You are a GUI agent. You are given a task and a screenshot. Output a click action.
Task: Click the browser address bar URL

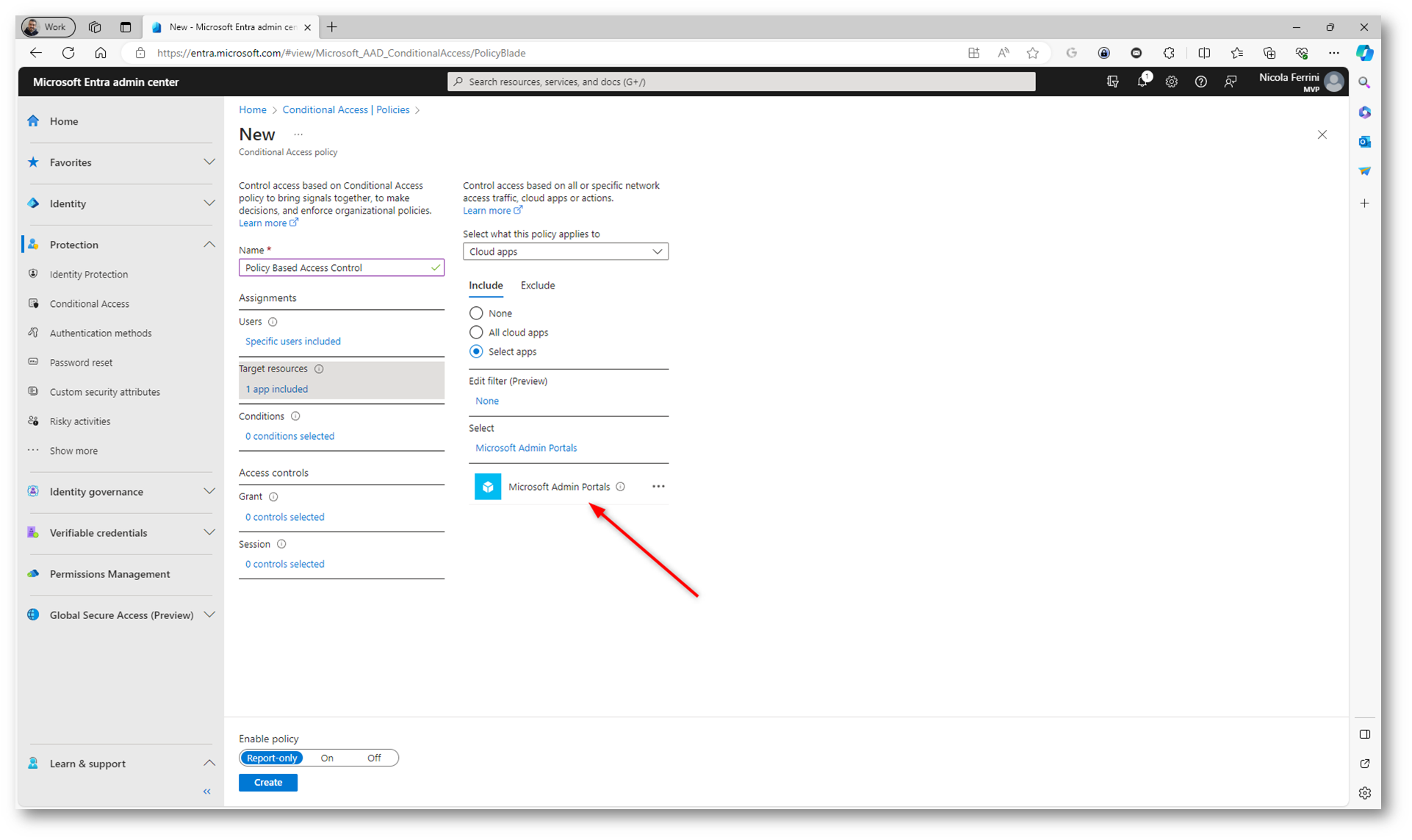[342, 53]
